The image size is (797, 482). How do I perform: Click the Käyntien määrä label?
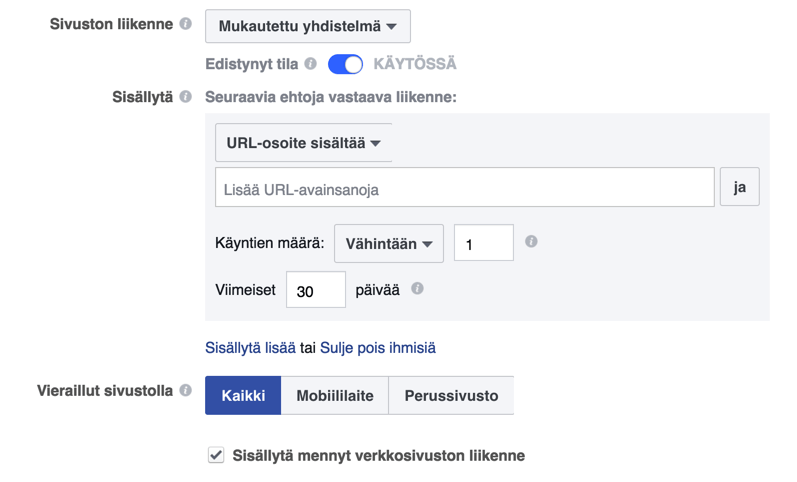tap(270, 243)
